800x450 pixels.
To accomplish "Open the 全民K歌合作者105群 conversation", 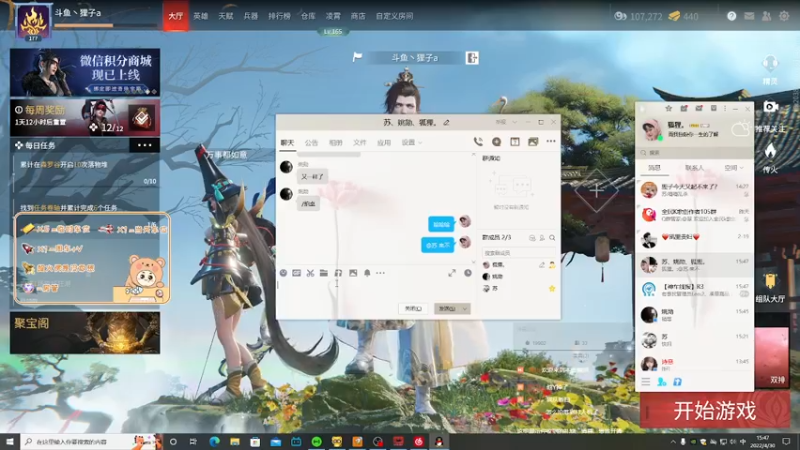I will point(694,215).
